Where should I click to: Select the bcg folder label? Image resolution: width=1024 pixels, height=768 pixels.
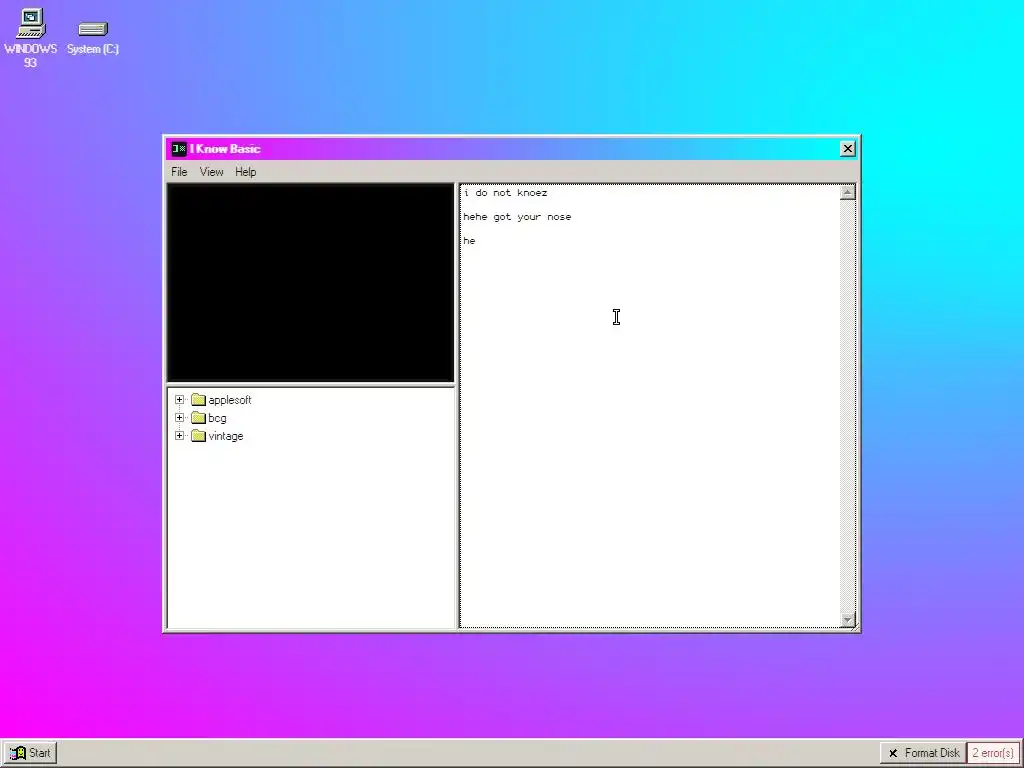point(217,418)
